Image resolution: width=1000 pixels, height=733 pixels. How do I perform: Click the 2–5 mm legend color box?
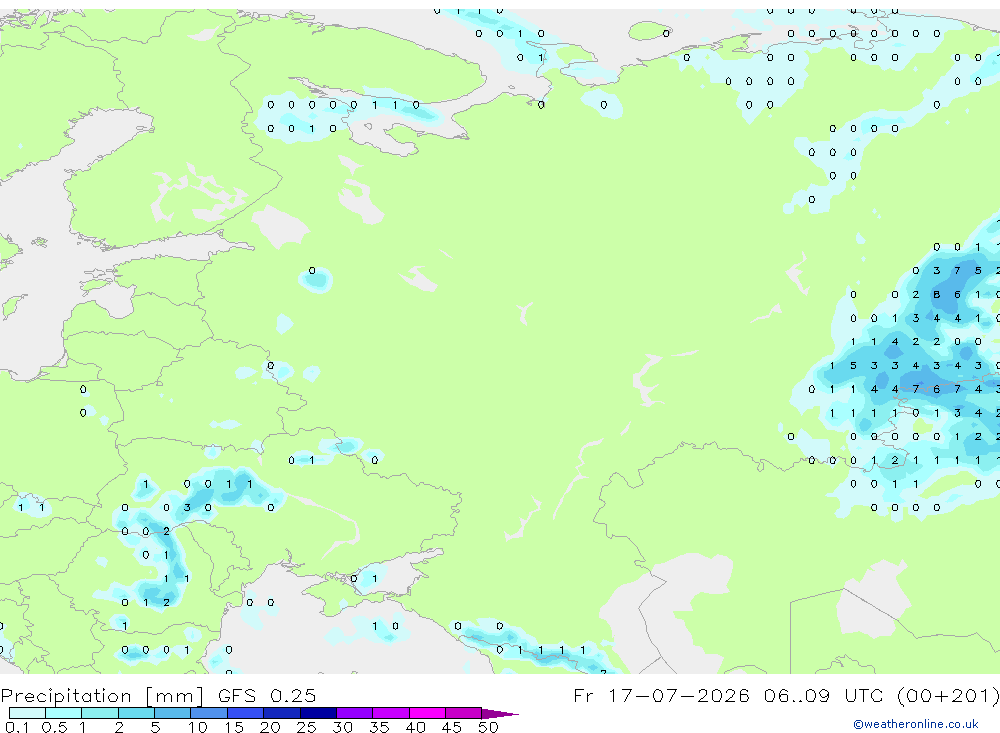(x=136, y=713)
